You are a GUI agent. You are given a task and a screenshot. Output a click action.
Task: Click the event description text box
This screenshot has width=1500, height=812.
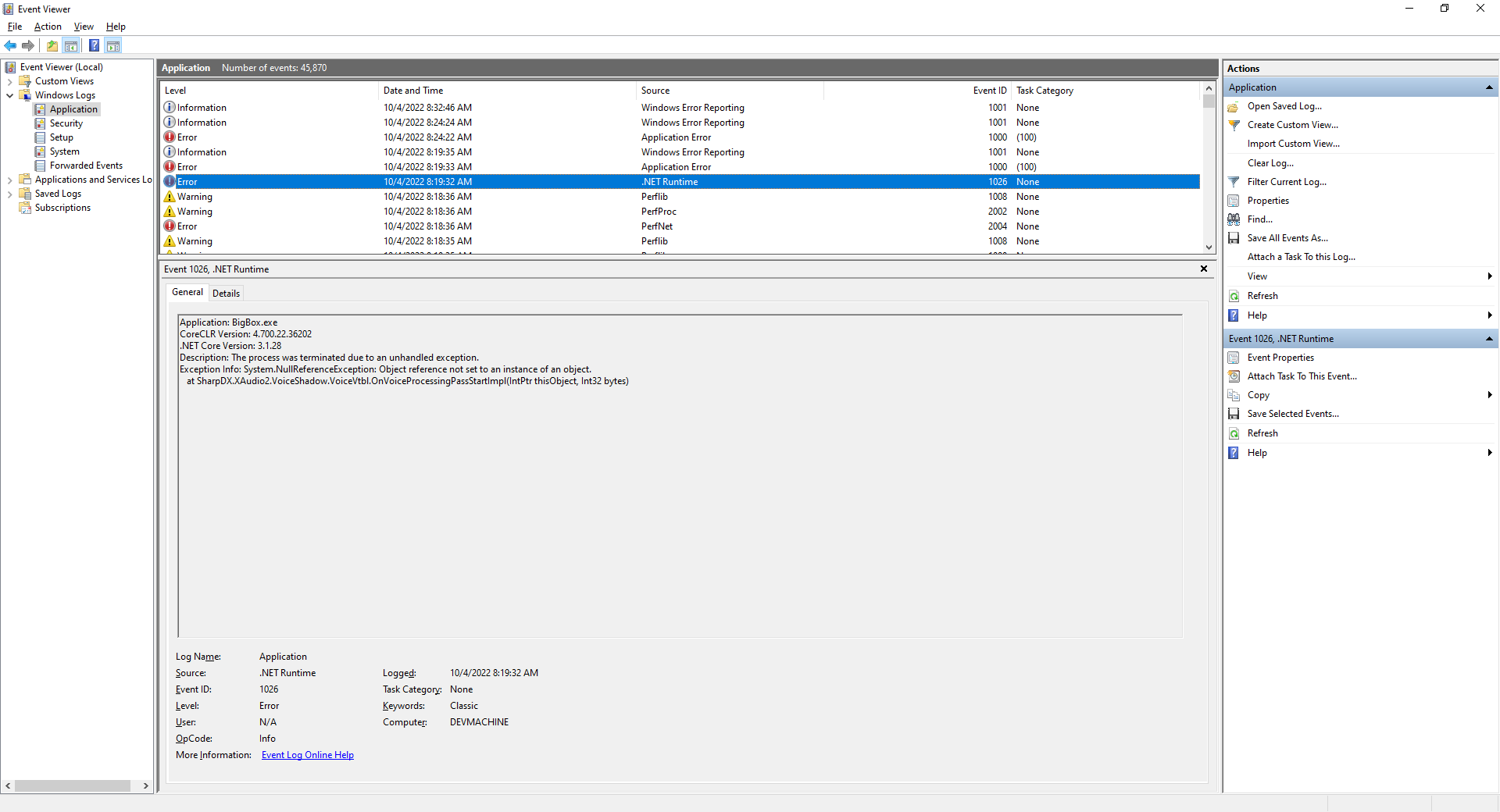(680, 476)
